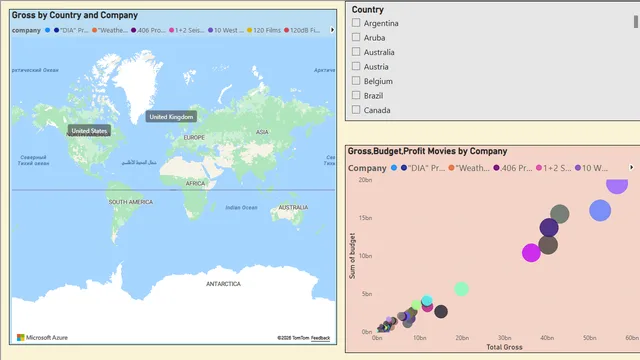Select the brownish-gray bubble near 40bn gross
Viewport: 640px width, 360px height.
pos(548,245)
